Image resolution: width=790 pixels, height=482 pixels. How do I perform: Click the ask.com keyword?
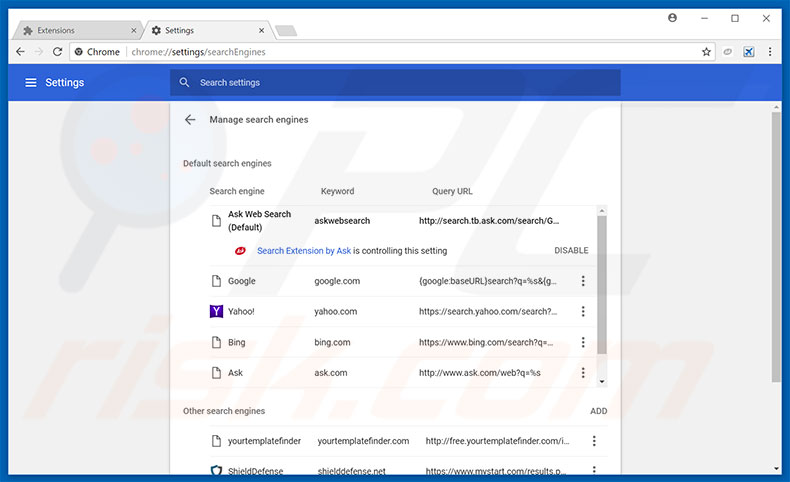click(331, 373)
